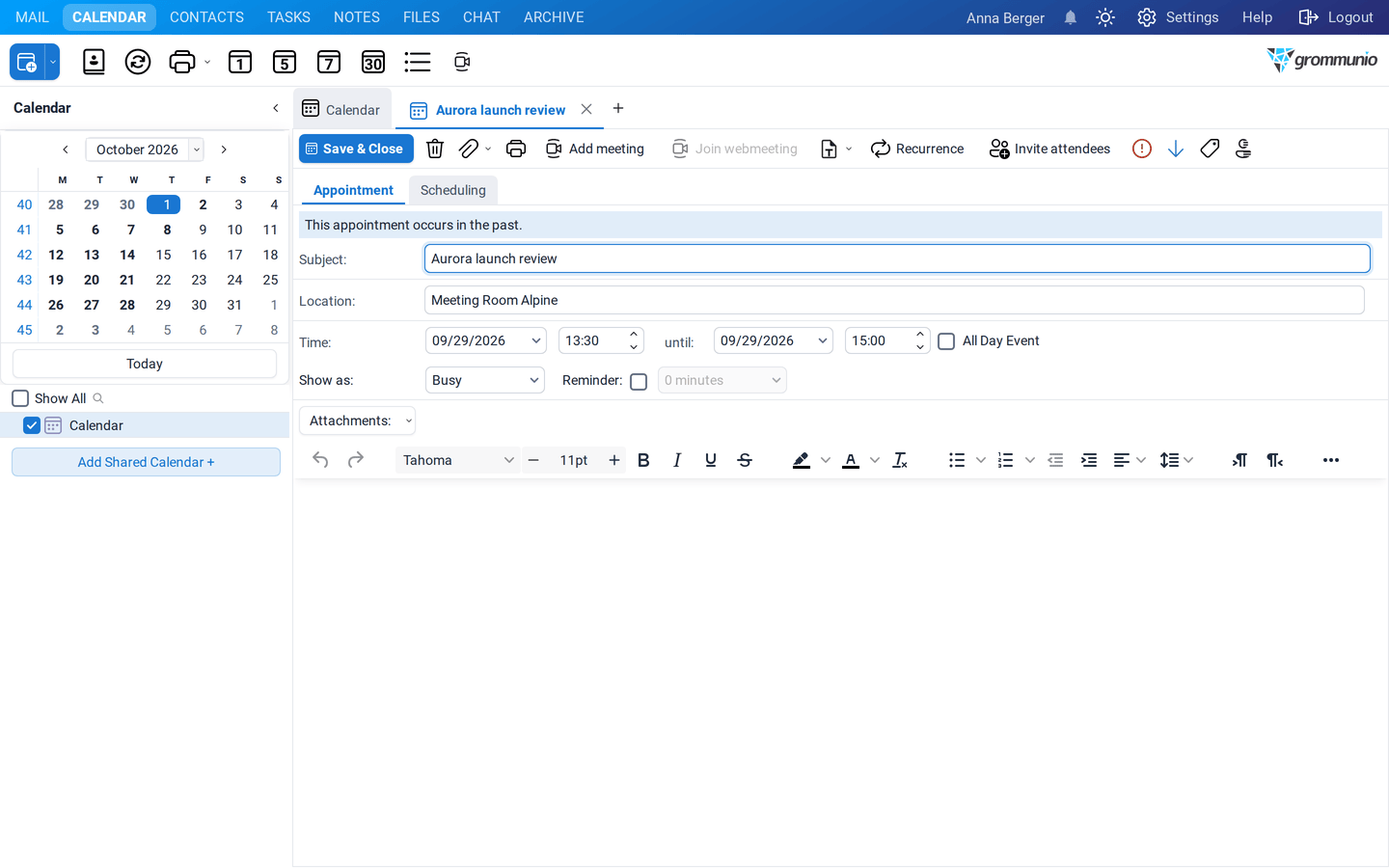Jump to Today in the mini calendar
The height and width of the screenshot is (868, 1389).
[x=145, y=364]
